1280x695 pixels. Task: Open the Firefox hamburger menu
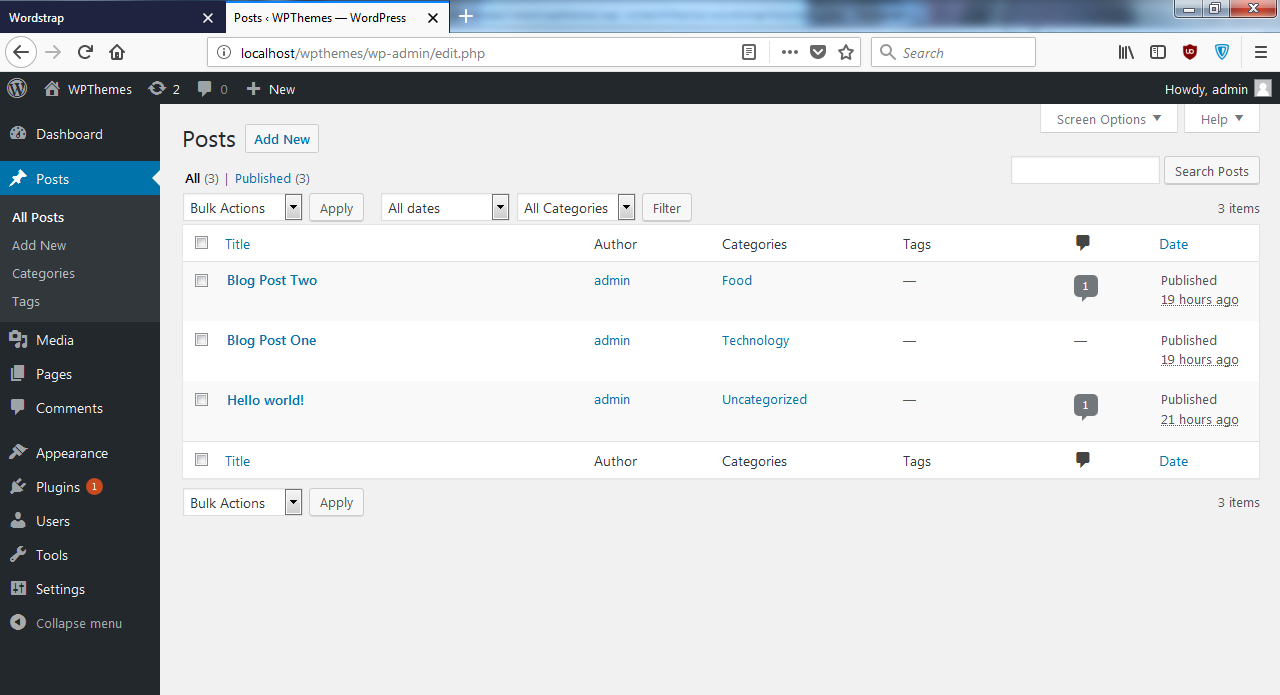[1261, 53]
